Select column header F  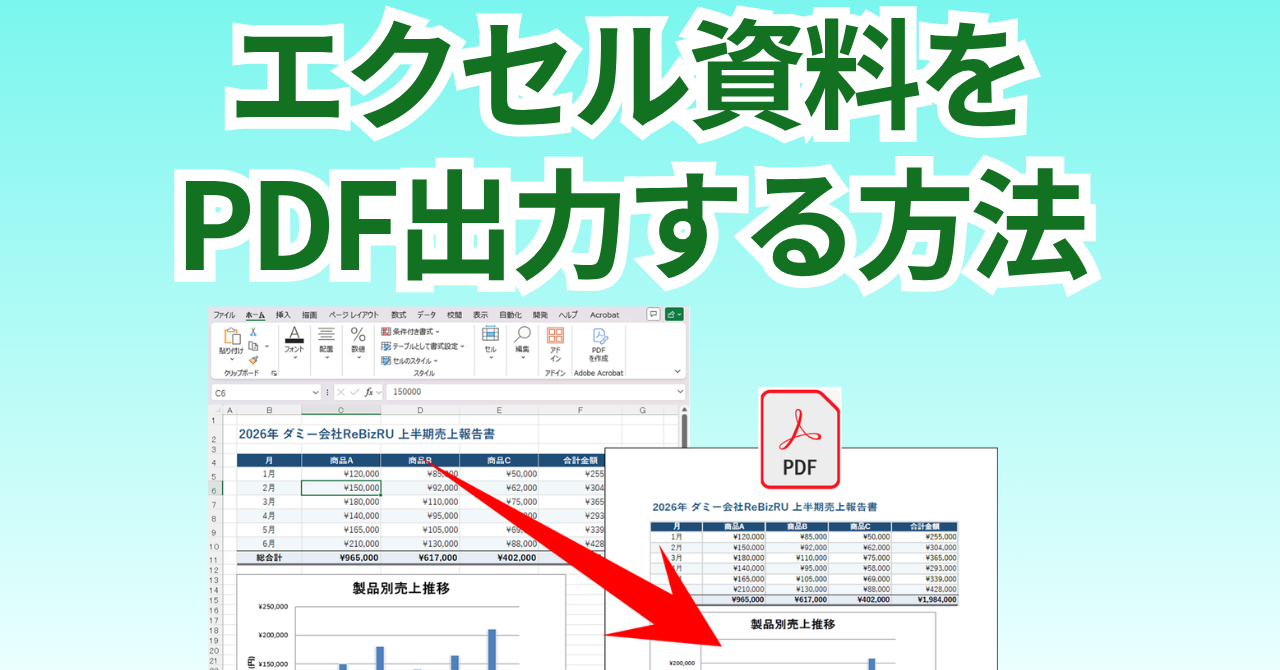580,410
